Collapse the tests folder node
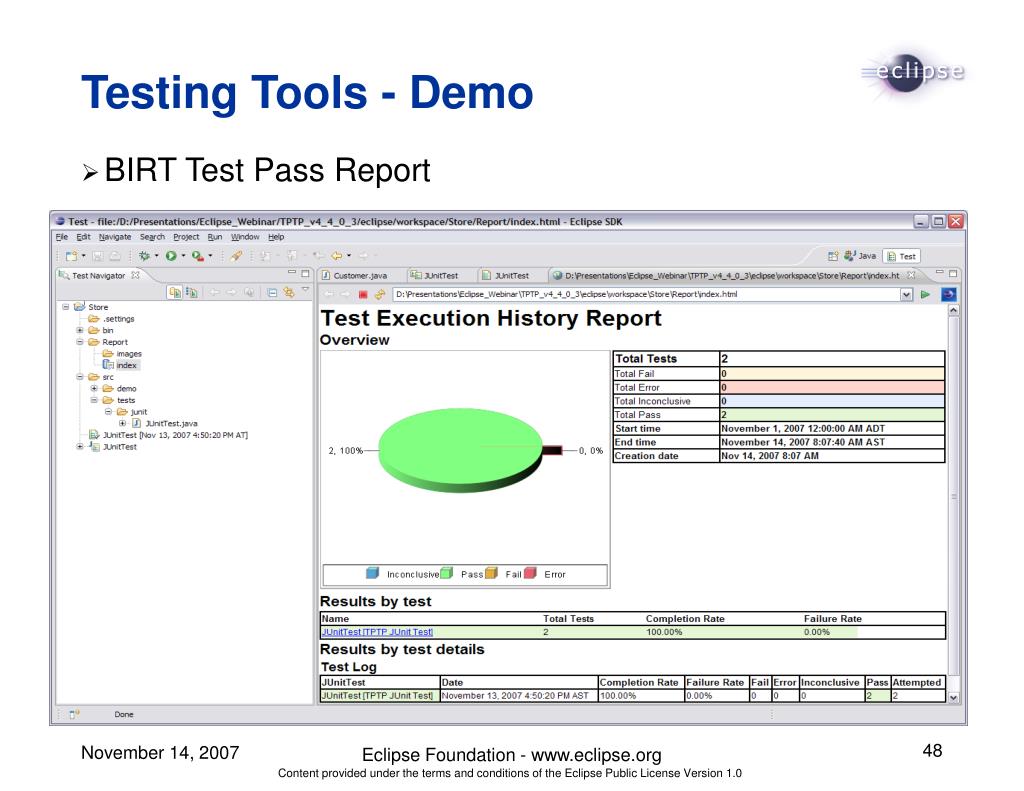 94,400
